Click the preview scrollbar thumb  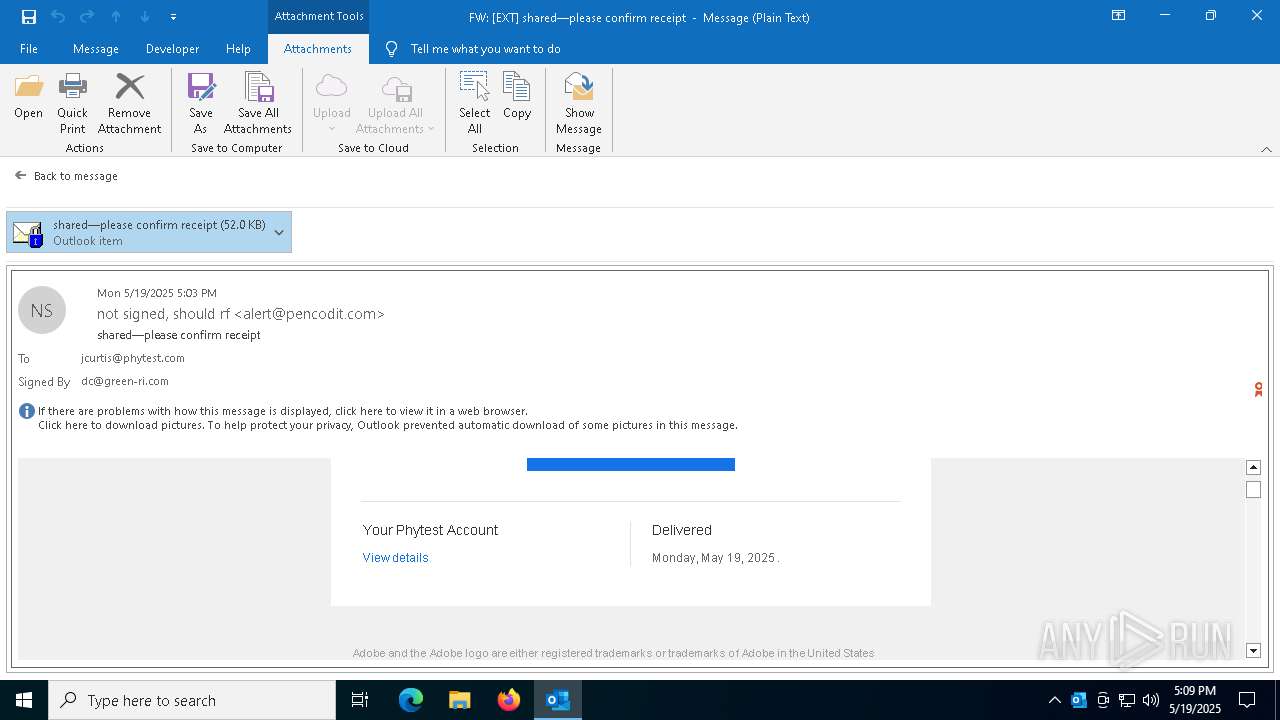(x=1253, y=490)
